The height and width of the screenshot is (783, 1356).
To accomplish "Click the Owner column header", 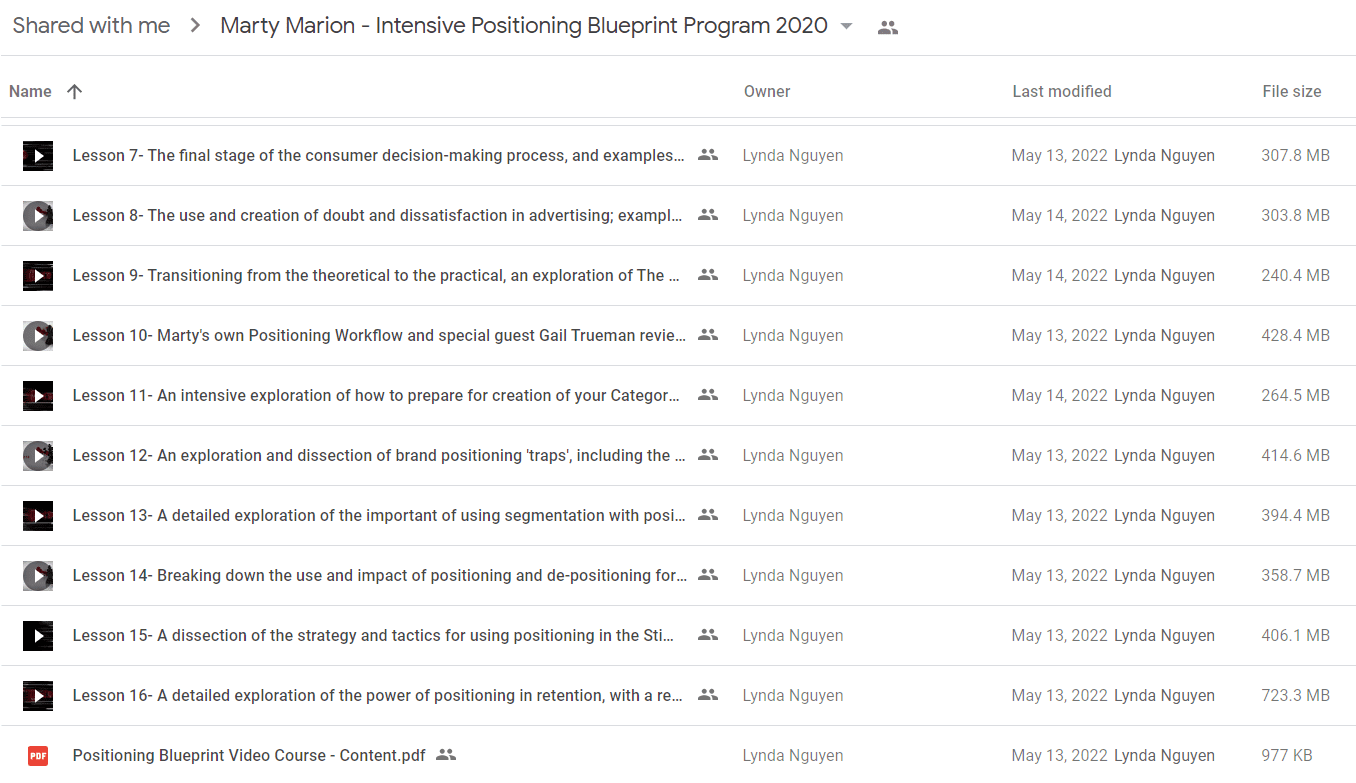I will (767, 91).
